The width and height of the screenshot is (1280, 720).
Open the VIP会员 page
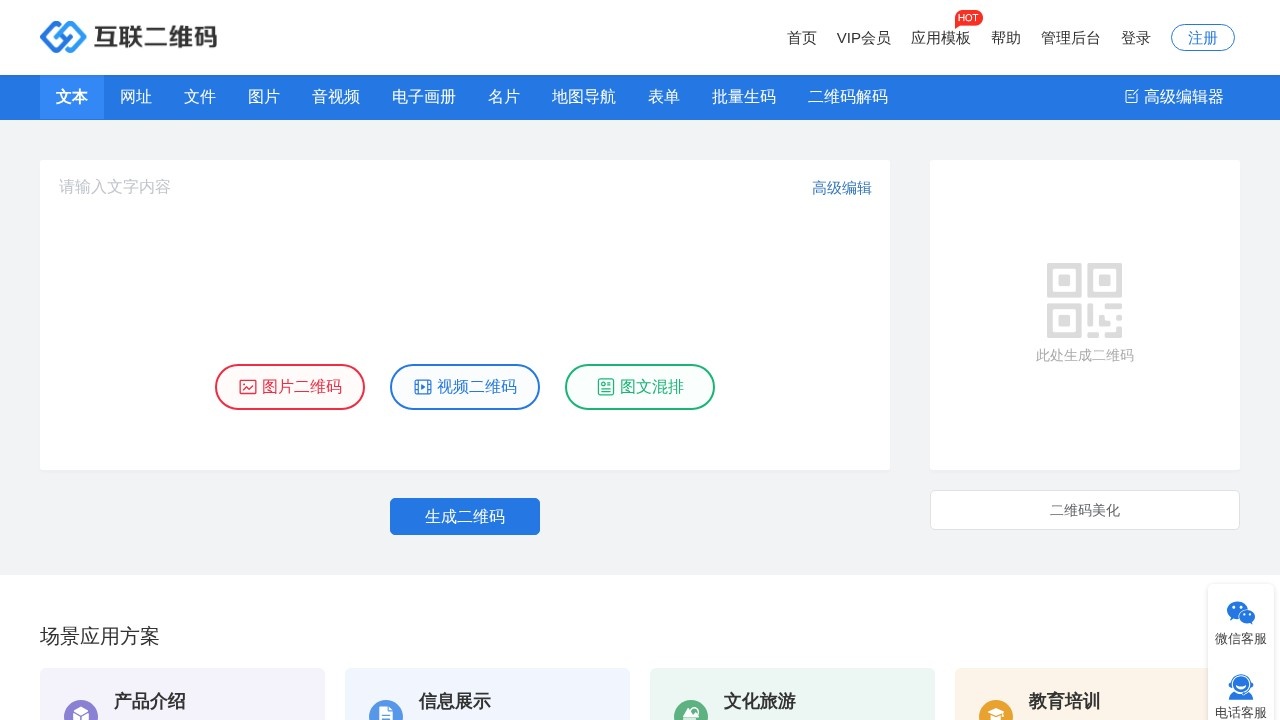864,38
